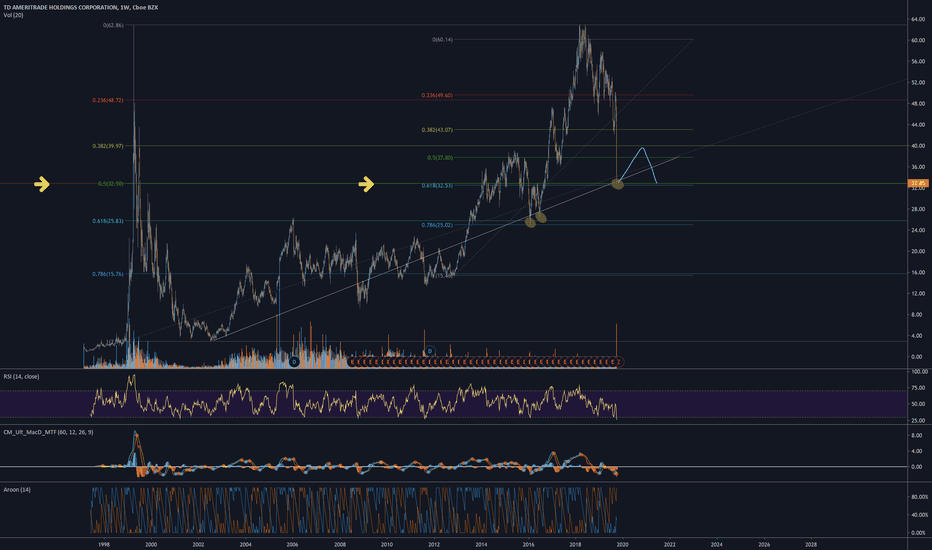Click 40.00% on the Aroon scale
The width and height of the screenshot is (932, 550).
click(919, 515)
